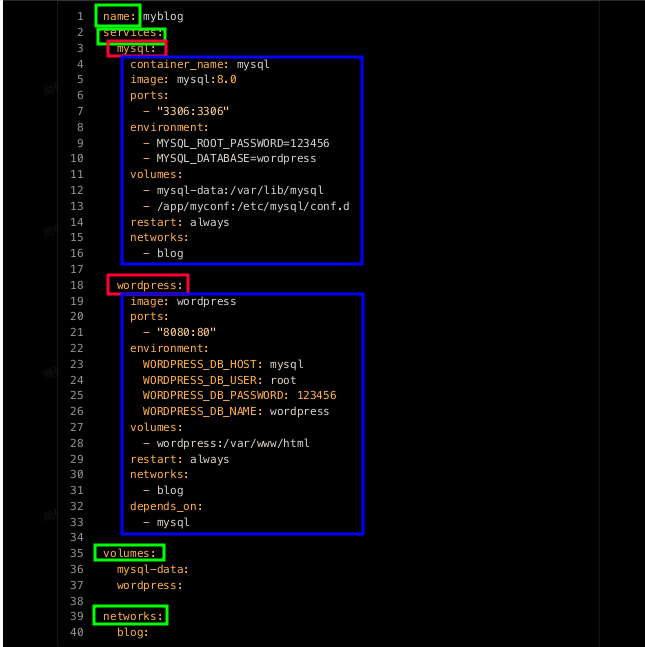Click the 'services:' key on line 2
This screenshot has height=647, width=645.
pyautogui.click(x=132, y=32)
